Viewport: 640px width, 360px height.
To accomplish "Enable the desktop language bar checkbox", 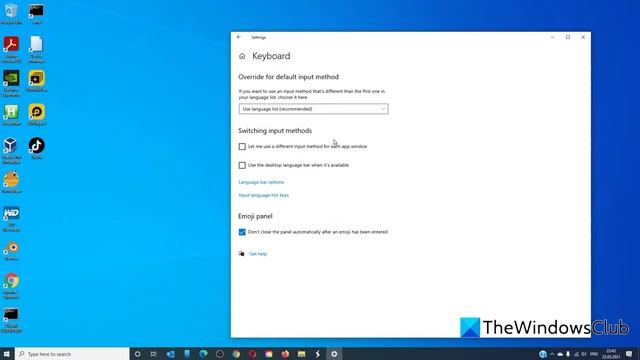I will coord(242,165).
